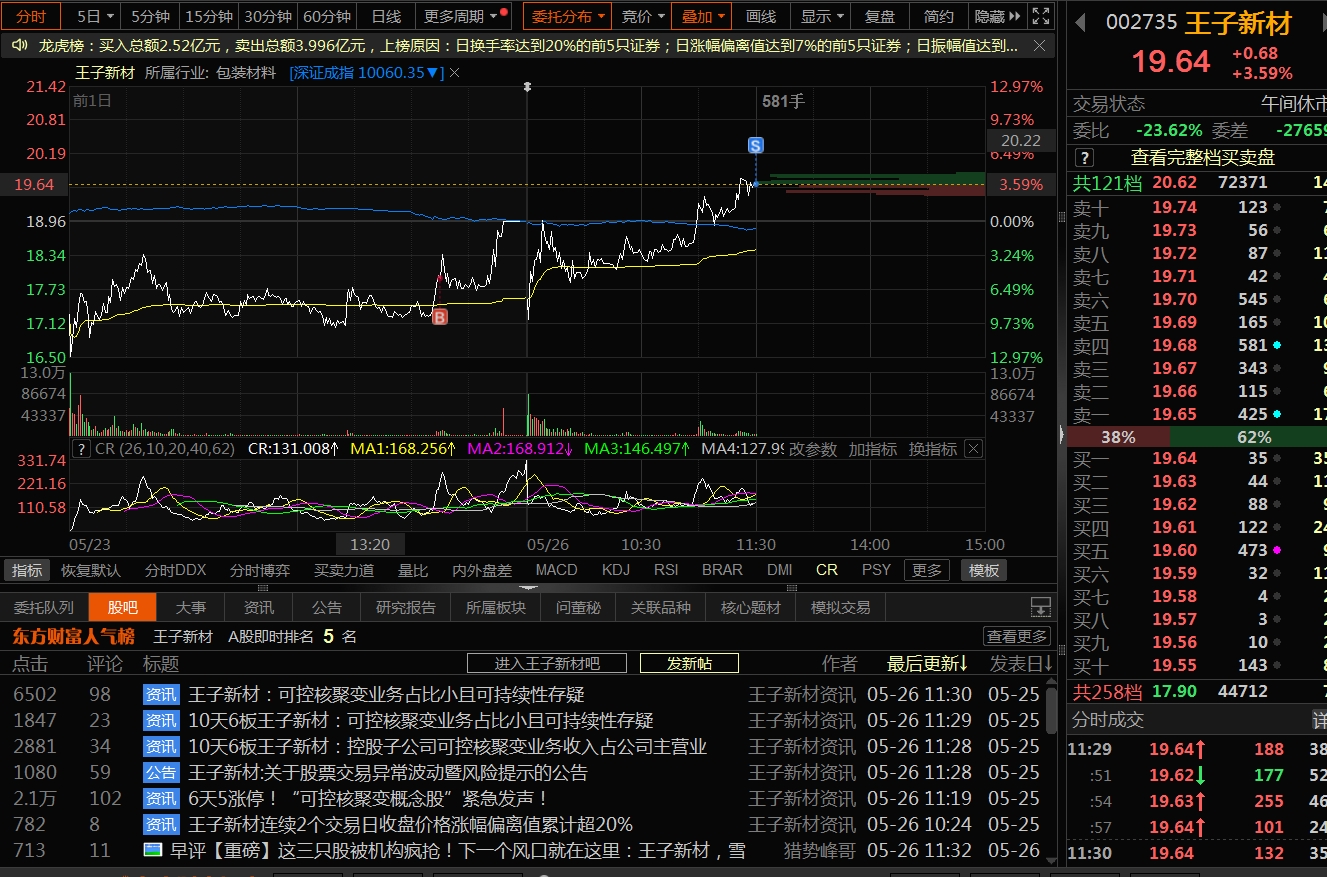Click 查看更多 in 人气榜 row

click(1017, 636)
